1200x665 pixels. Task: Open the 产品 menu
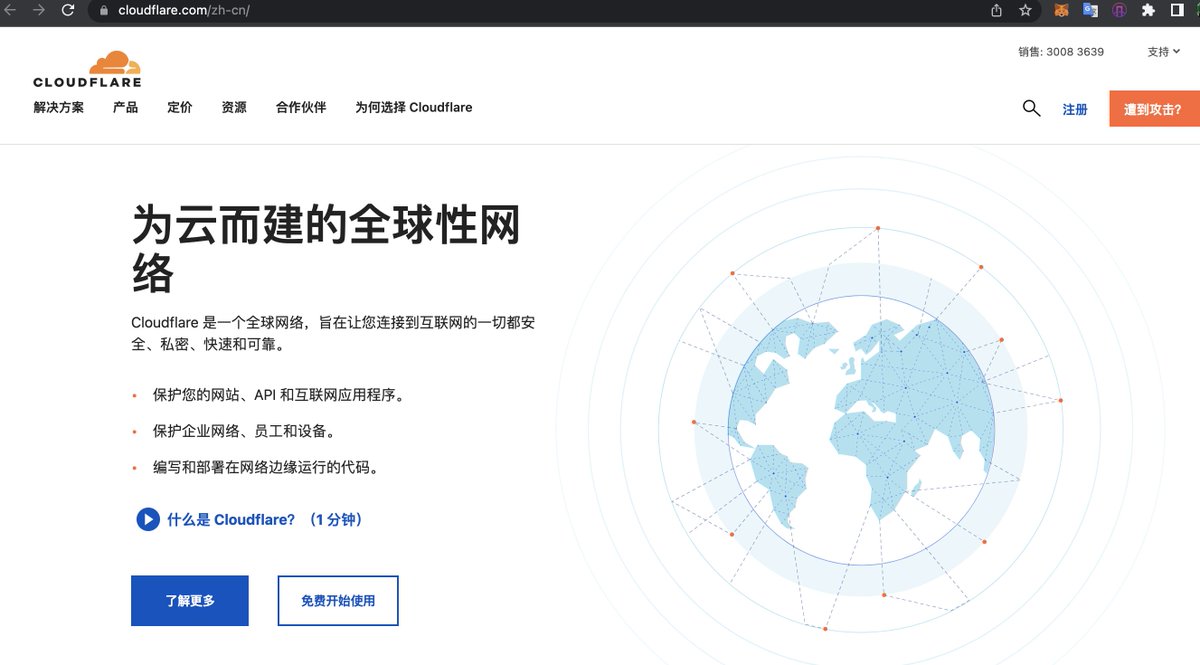coord(126,107)
